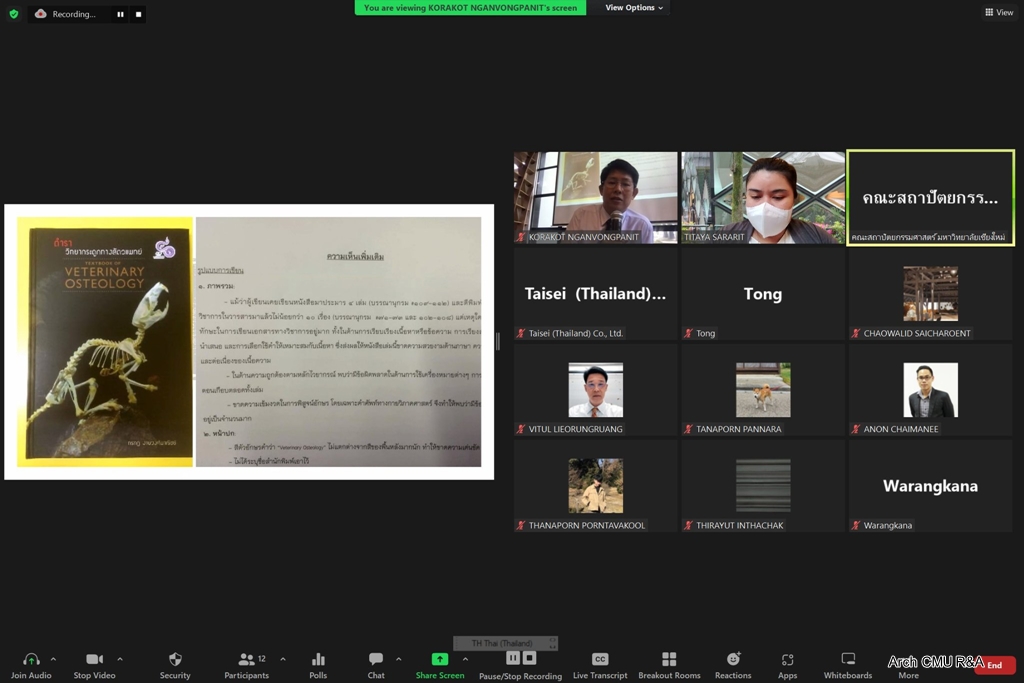
Task: Expand the arrow next to Chat
Action: (x=398, y=659)
